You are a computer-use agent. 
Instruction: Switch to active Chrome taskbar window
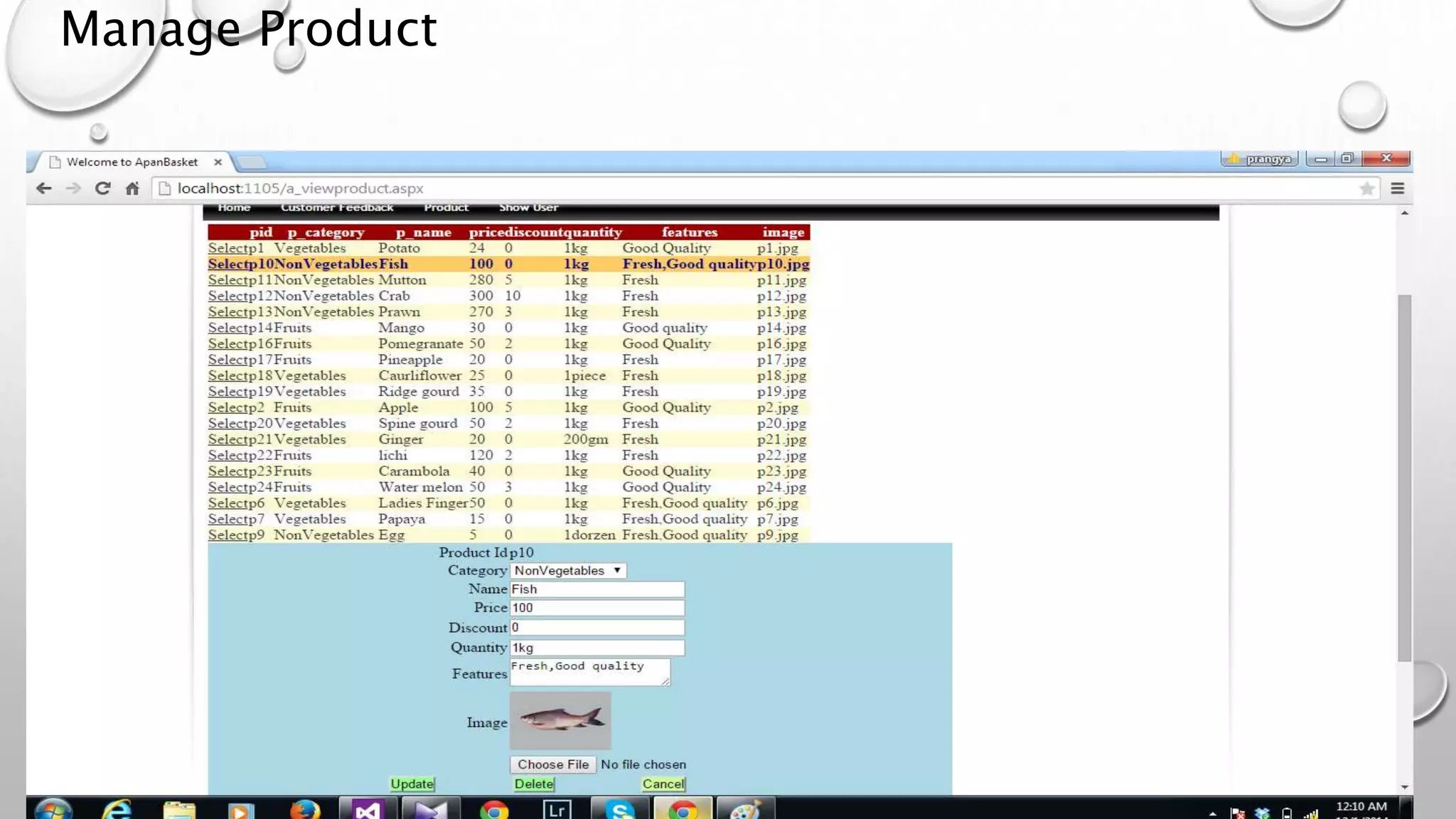coord(682,809)
